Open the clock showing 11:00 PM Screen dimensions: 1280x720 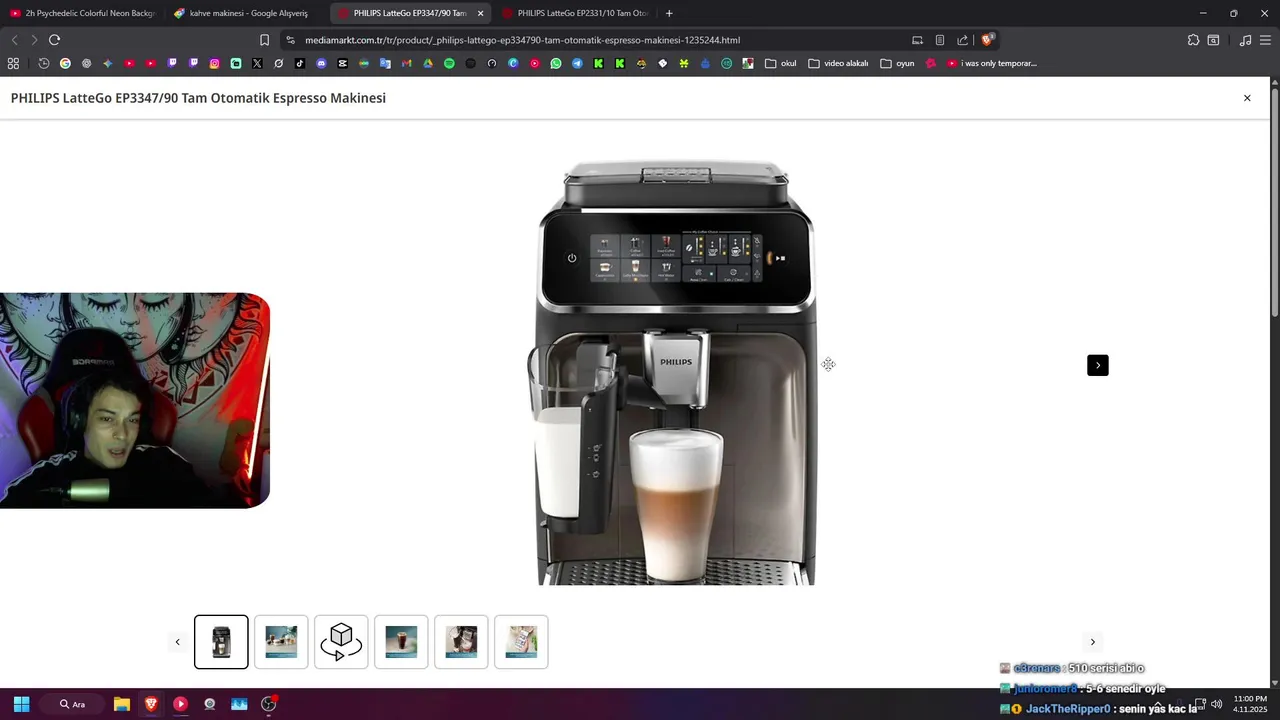pyautogui.click(x=1250, y=704)
